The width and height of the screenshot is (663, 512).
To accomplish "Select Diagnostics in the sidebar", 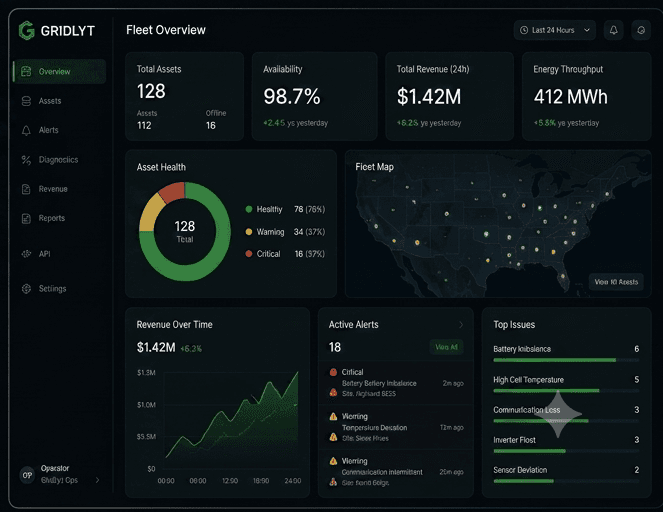I will coord(58,160).
